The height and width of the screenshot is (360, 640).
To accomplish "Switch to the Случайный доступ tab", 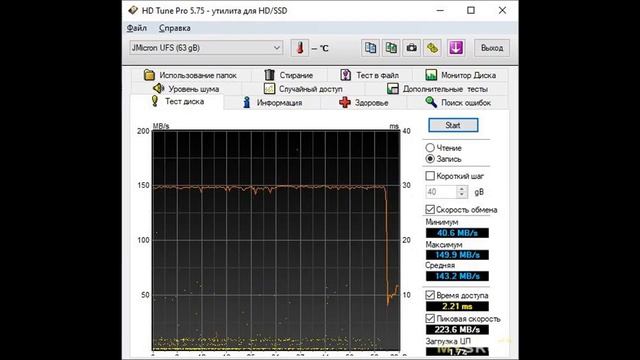I will click(x=303, y=89).
